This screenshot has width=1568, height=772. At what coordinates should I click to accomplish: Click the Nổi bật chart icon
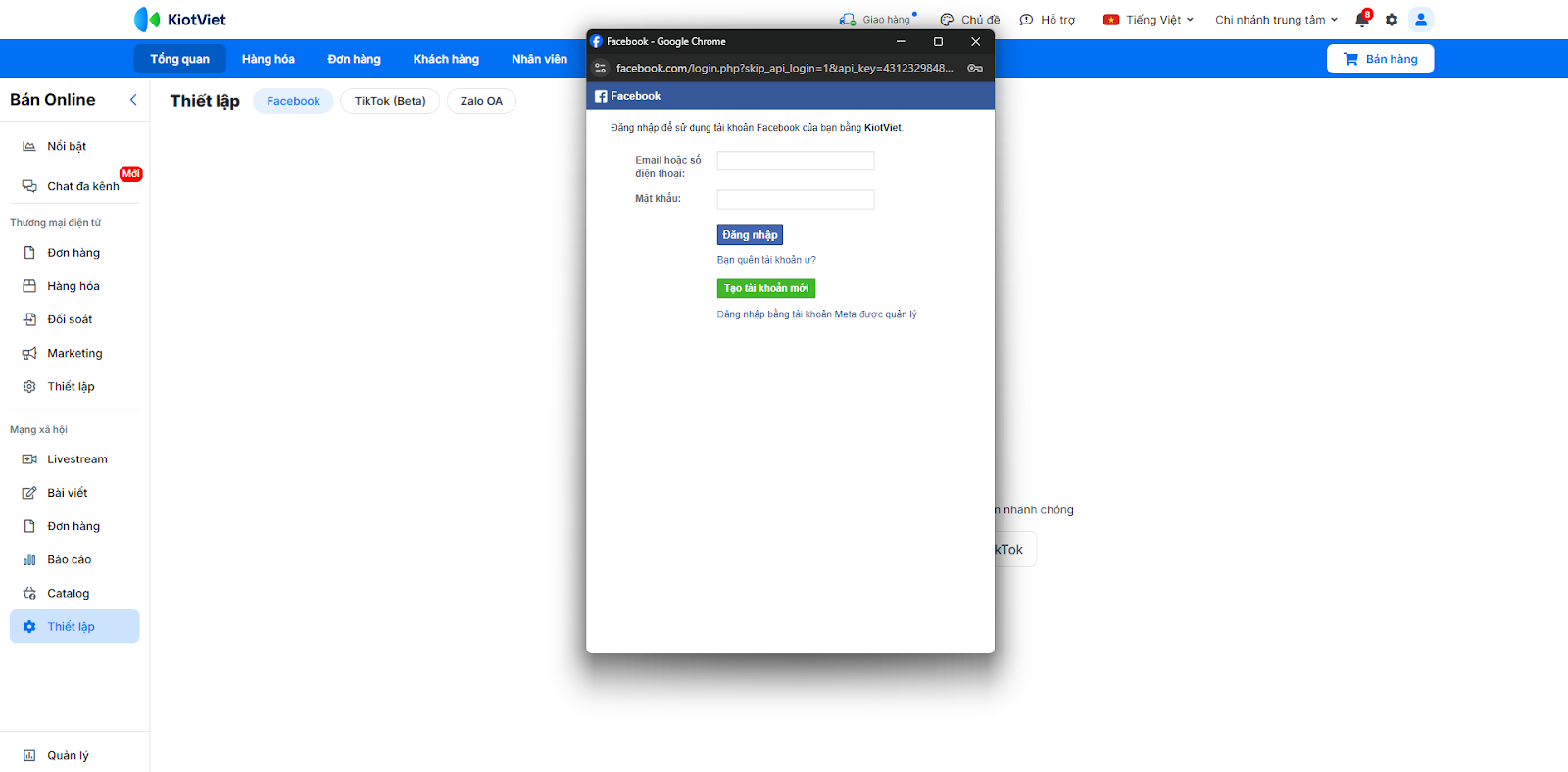pyautogui.click(x=29, y=146)
